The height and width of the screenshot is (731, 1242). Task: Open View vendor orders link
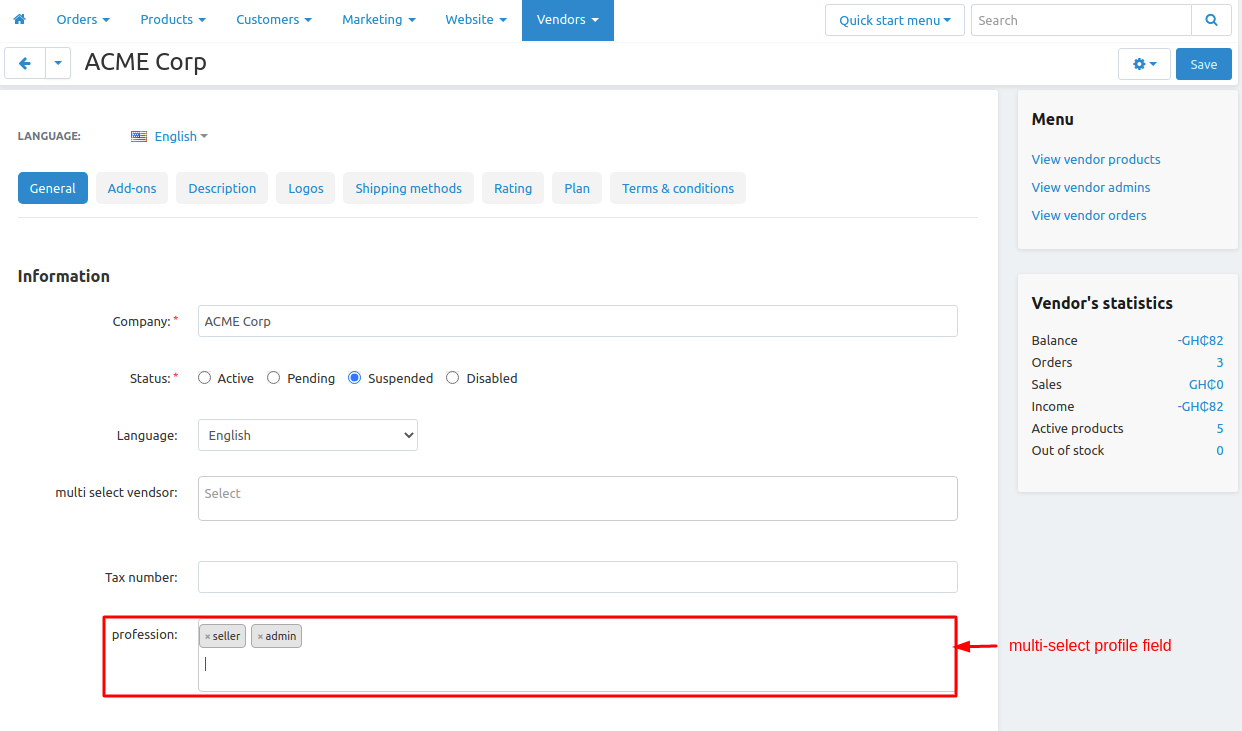point(1089,215)
